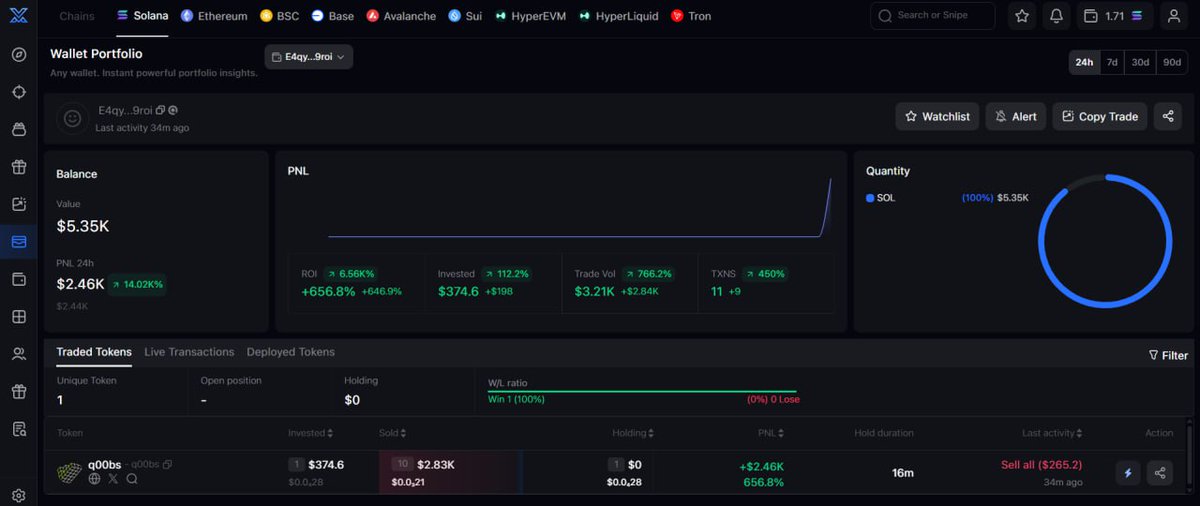
Task: Copy wallet address E4qy...9roi icon
Action: coord(161,110)
